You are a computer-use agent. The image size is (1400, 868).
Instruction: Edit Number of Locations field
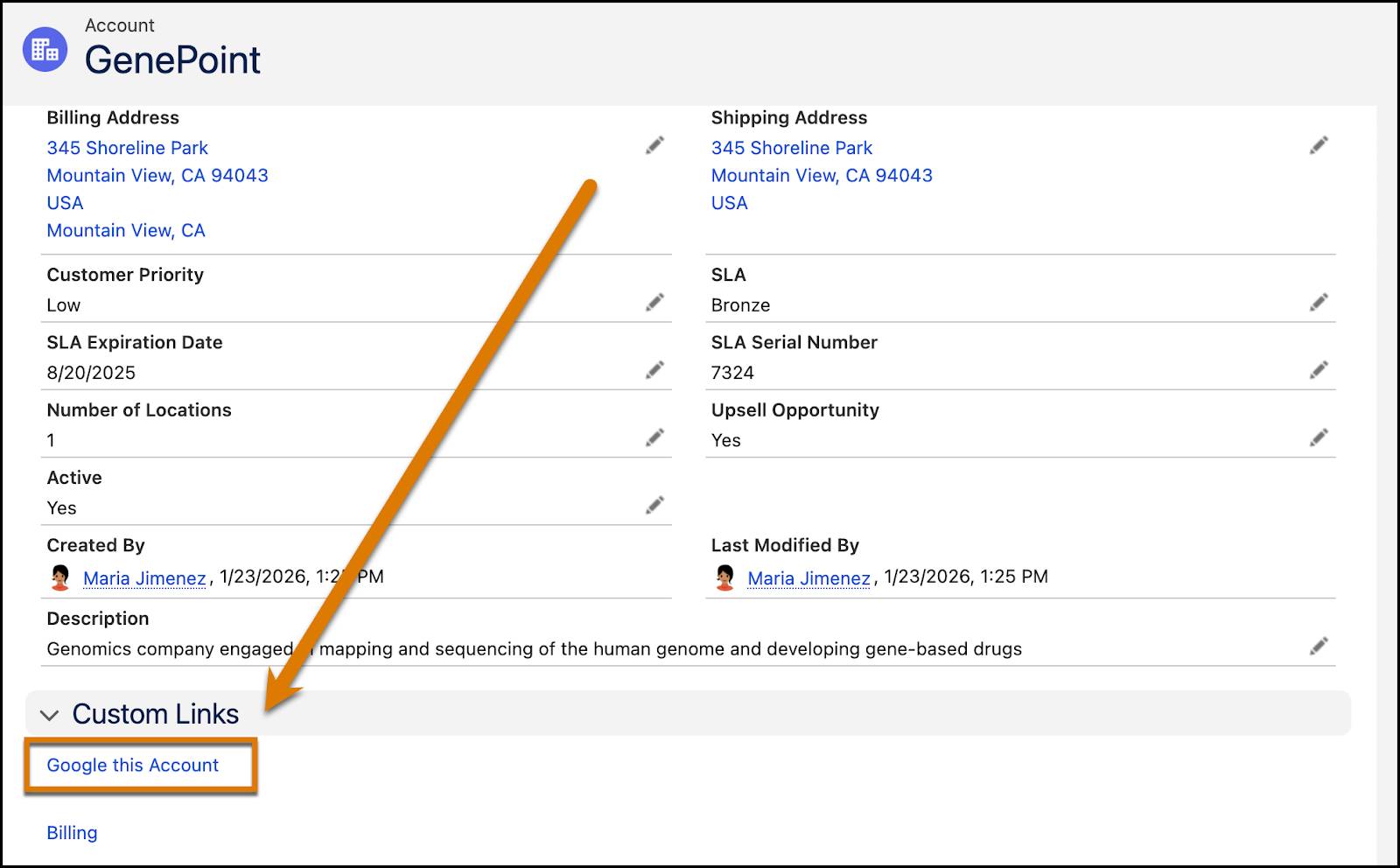coord(654,437)
